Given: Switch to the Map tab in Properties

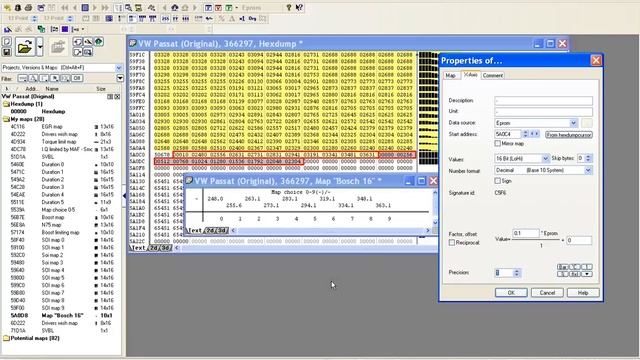Looking at the screenshot, I should coord(451,76).
